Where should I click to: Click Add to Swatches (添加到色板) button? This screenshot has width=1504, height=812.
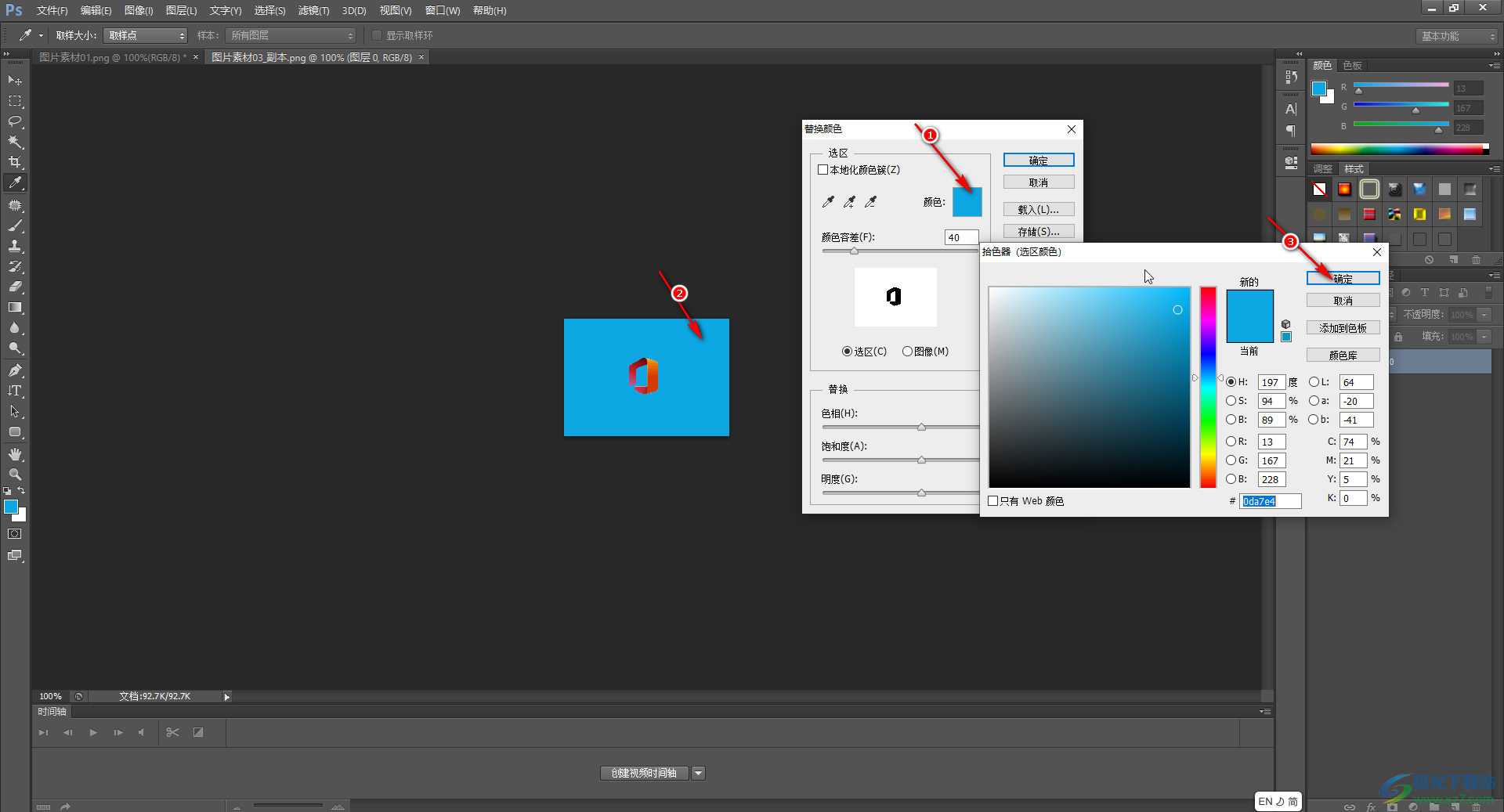(x=1343, y=328)
